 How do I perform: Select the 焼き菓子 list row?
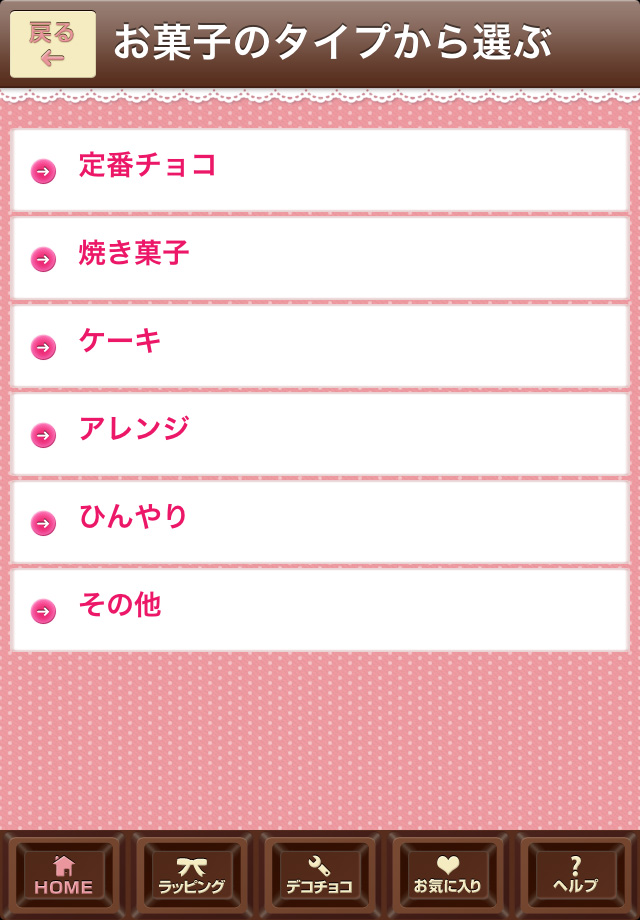click(x=320, y=257)
